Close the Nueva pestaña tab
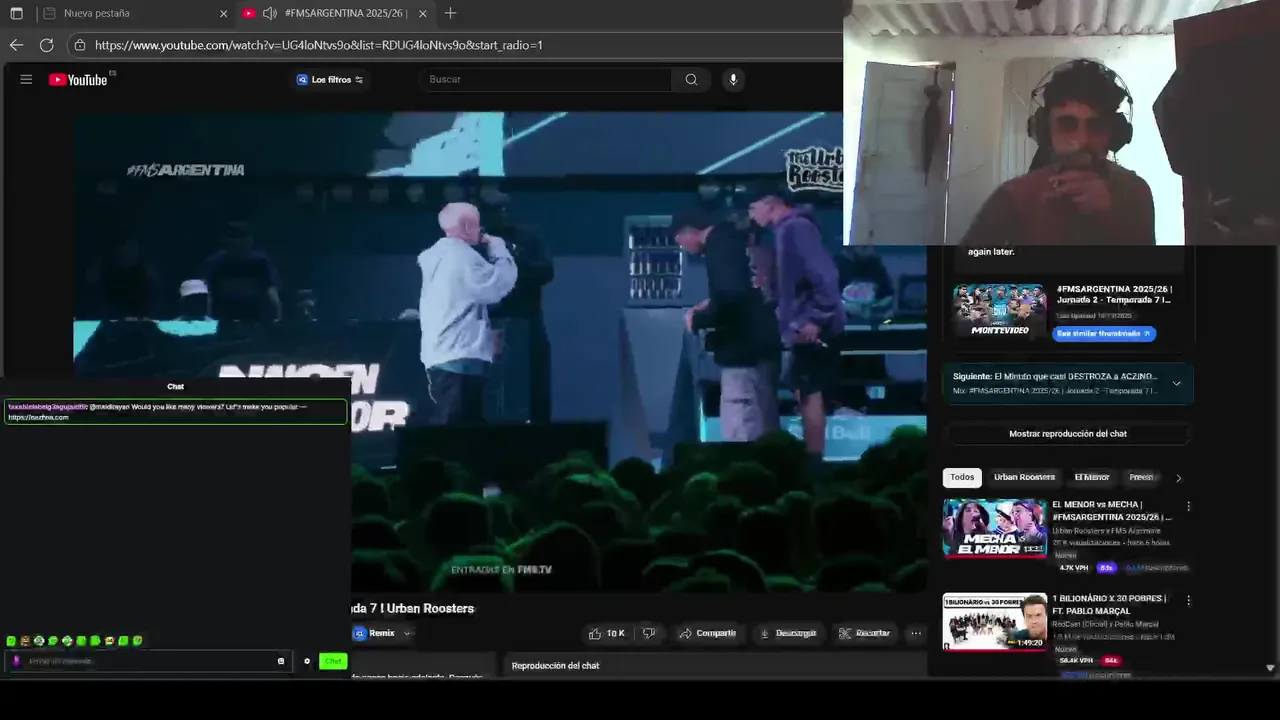 pyautogui.click(x=223, y=14)
